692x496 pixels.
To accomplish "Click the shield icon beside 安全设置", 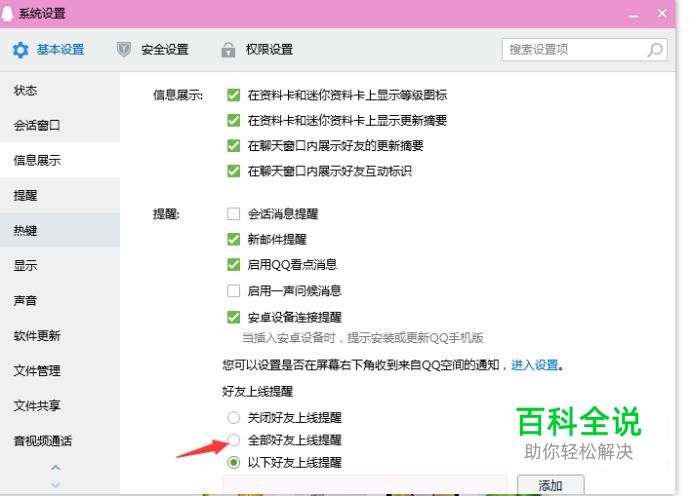I will (x=124, y=49).
